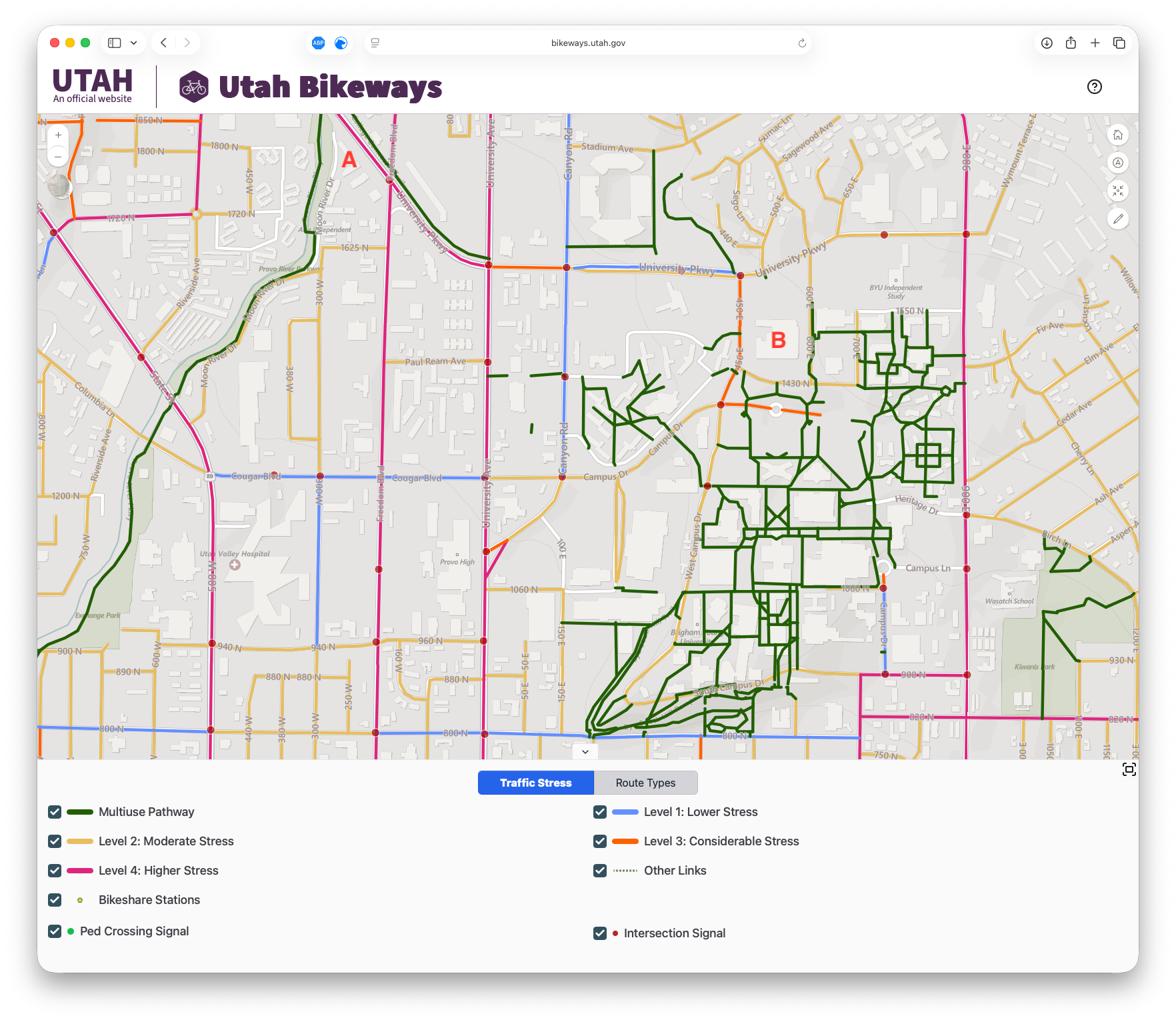The image size is (1176, 1022).
Task: Click the UTAH official website logo
Action: point(93,86)
